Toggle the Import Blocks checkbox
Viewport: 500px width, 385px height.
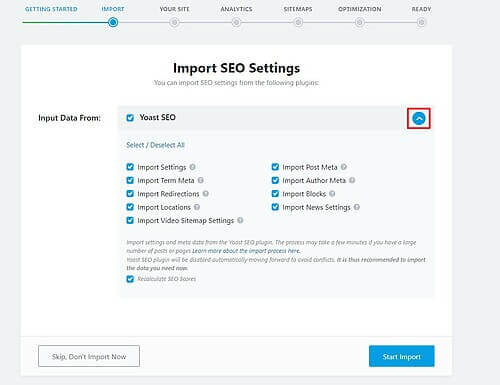pyautogui.click(x=275, y=194)
